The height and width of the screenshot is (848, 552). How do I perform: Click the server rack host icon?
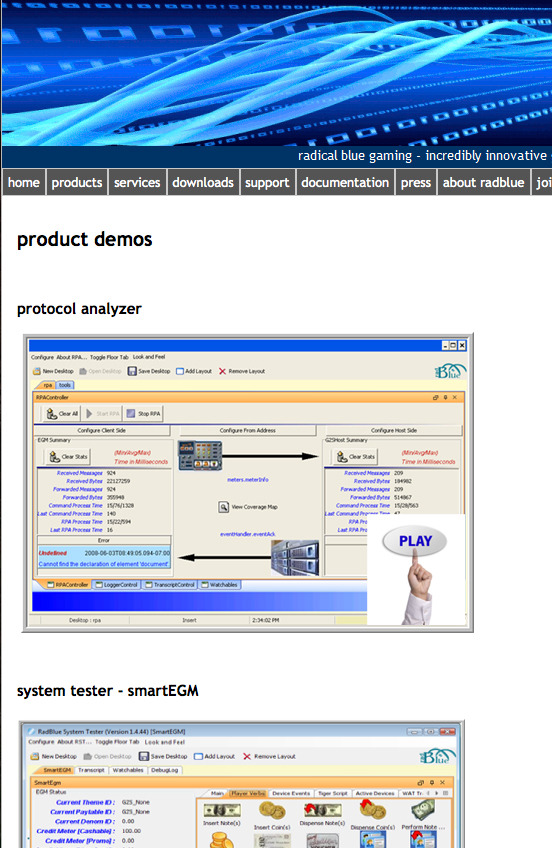tap(295, 557)
